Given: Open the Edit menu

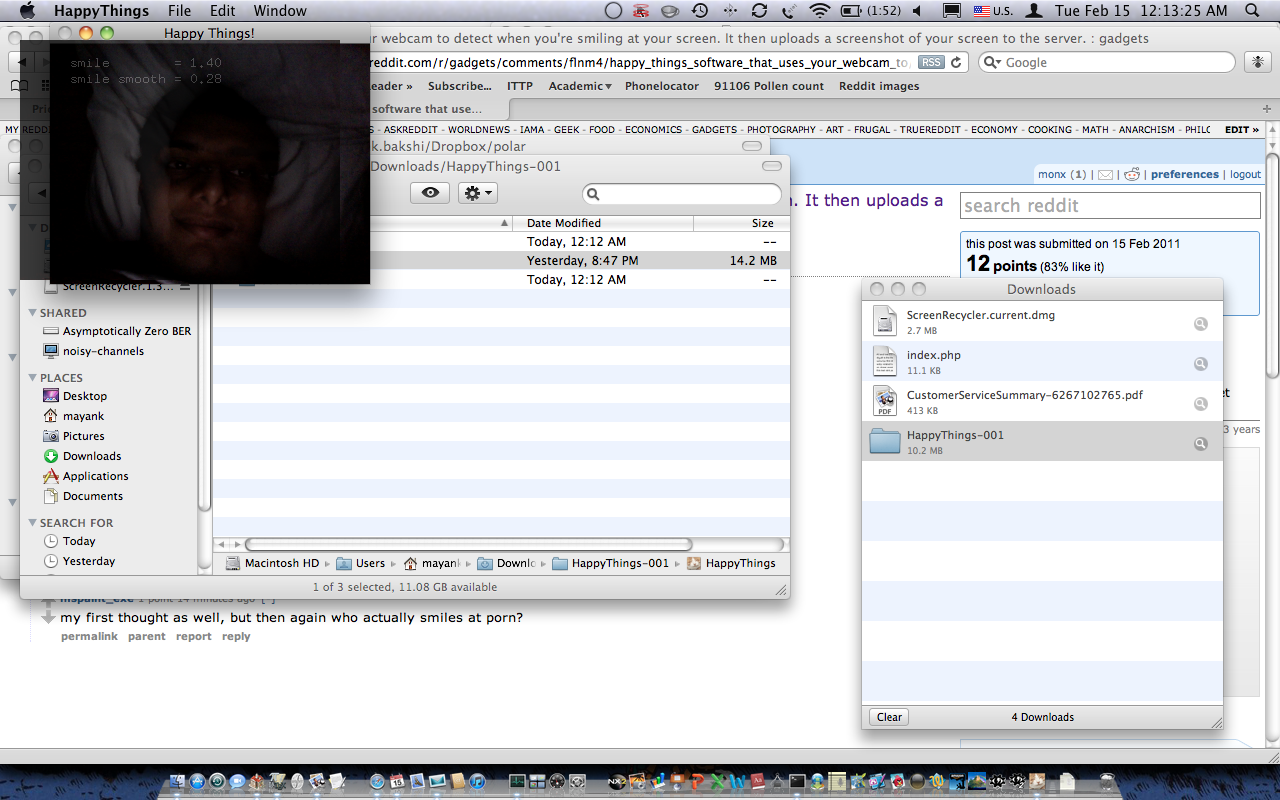Looking at the screenshot, I should point(222,11).
